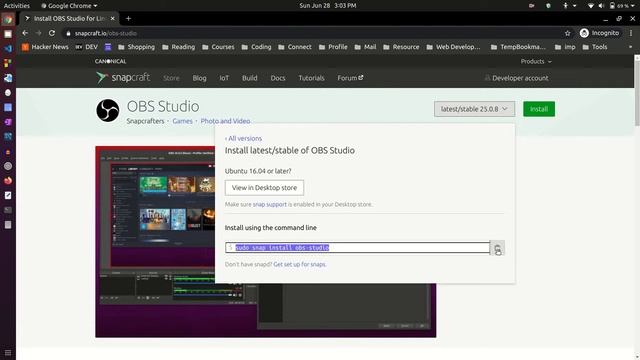Open the Games category link
This screenshot has width=640, height=360.
[182, 121]
